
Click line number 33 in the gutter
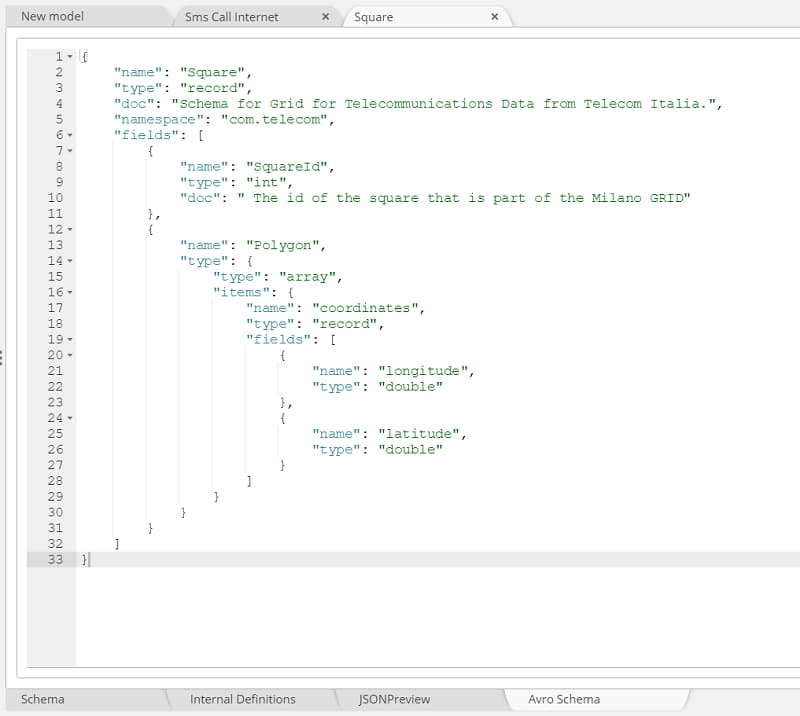point(55,559)
